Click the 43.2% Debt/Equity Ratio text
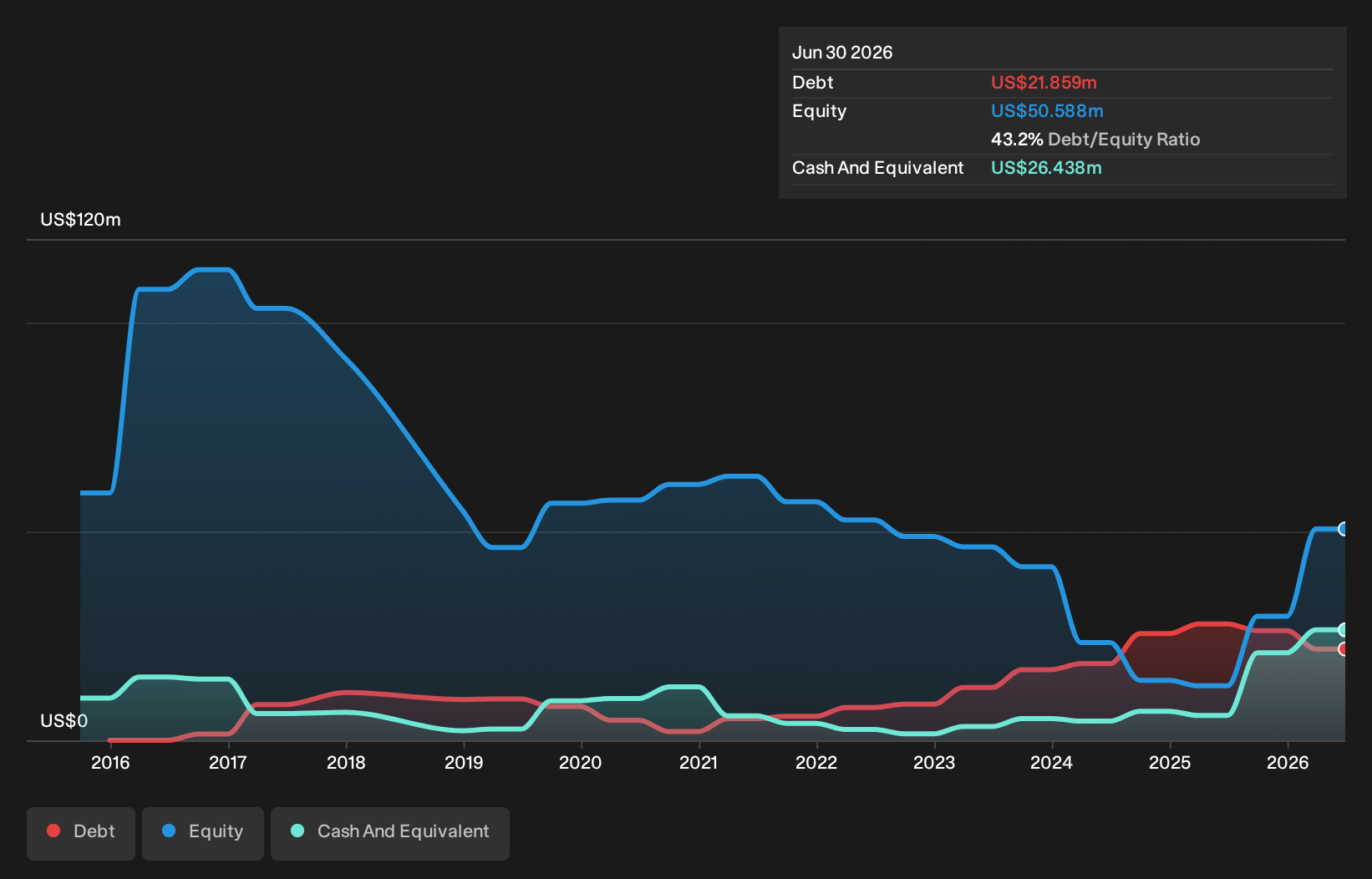Screen dimensions: 1372x879 1095,140
